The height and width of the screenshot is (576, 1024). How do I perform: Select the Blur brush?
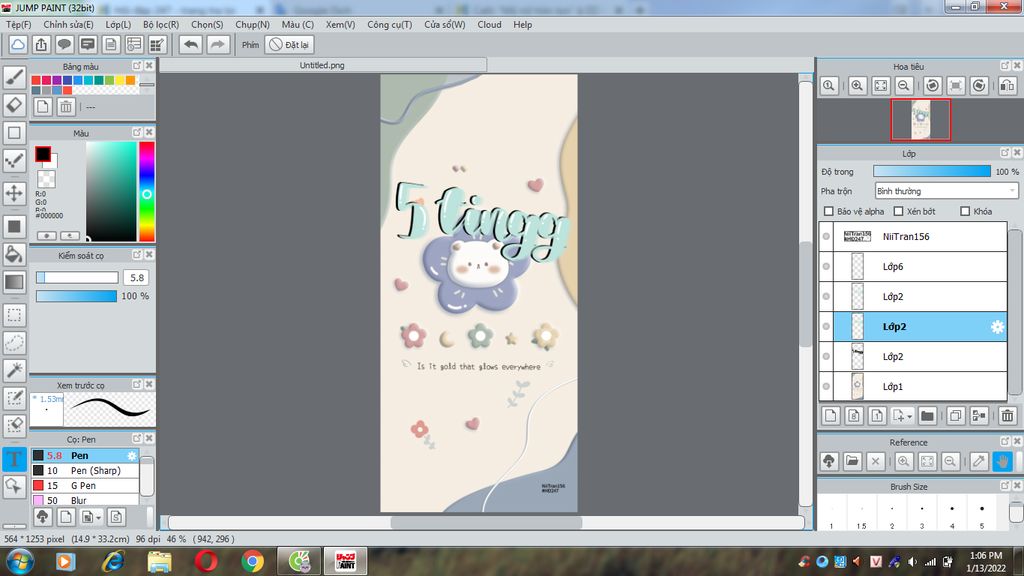(85, 500)
